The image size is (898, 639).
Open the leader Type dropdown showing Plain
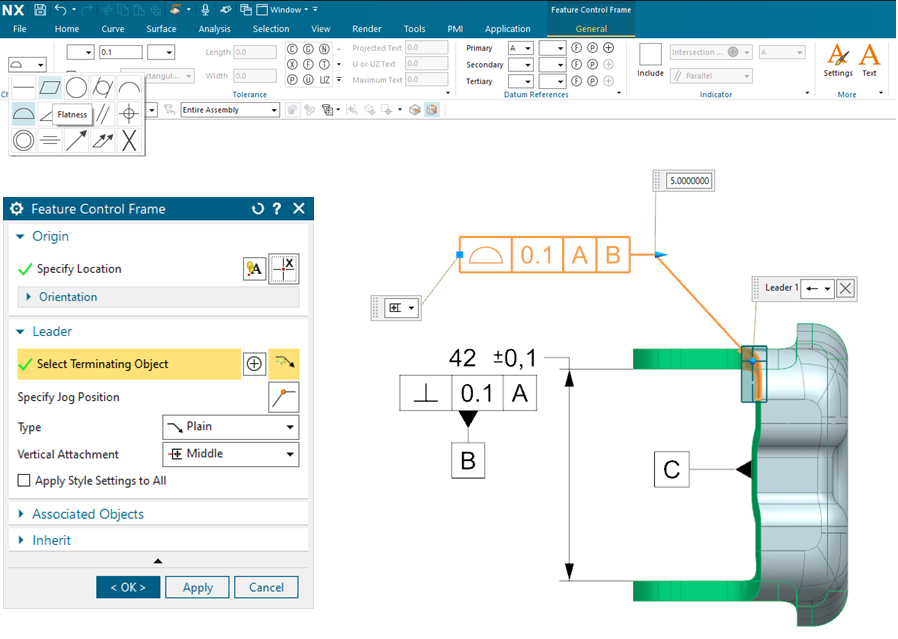[x=231, y=427]
